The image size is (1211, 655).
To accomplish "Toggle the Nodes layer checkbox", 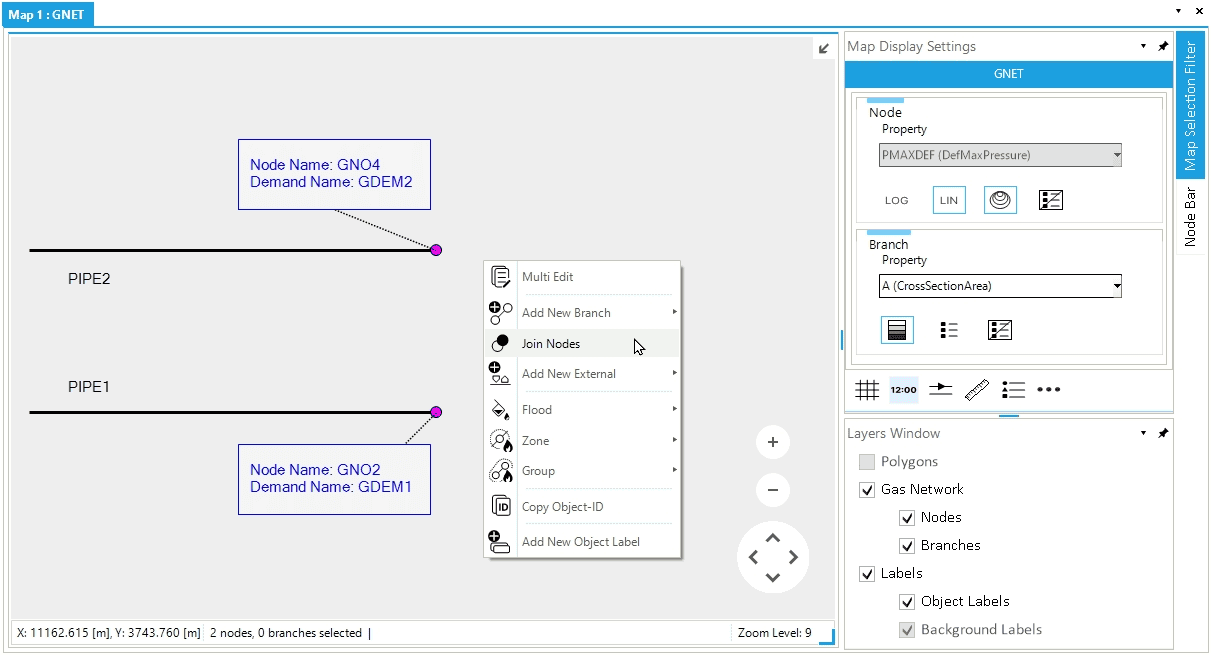I will [907, 518].
